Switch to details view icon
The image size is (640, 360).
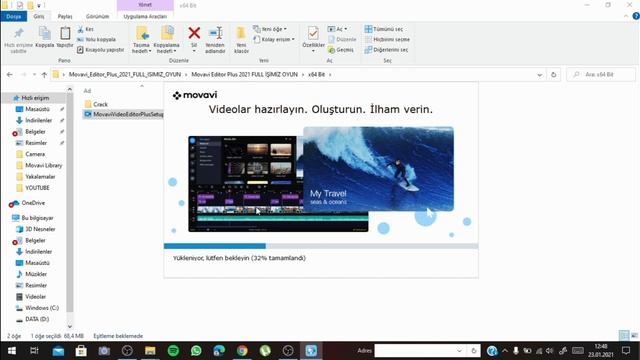624,336
